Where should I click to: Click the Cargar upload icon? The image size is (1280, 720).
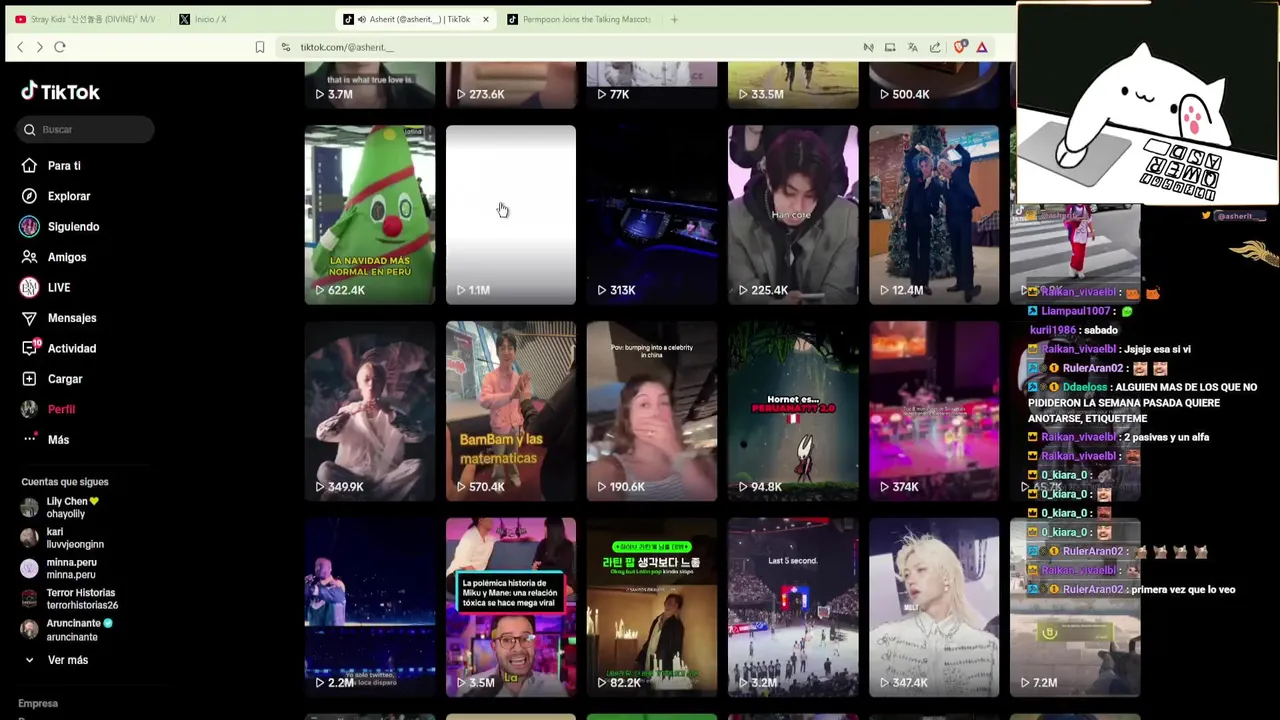(30, 379)
